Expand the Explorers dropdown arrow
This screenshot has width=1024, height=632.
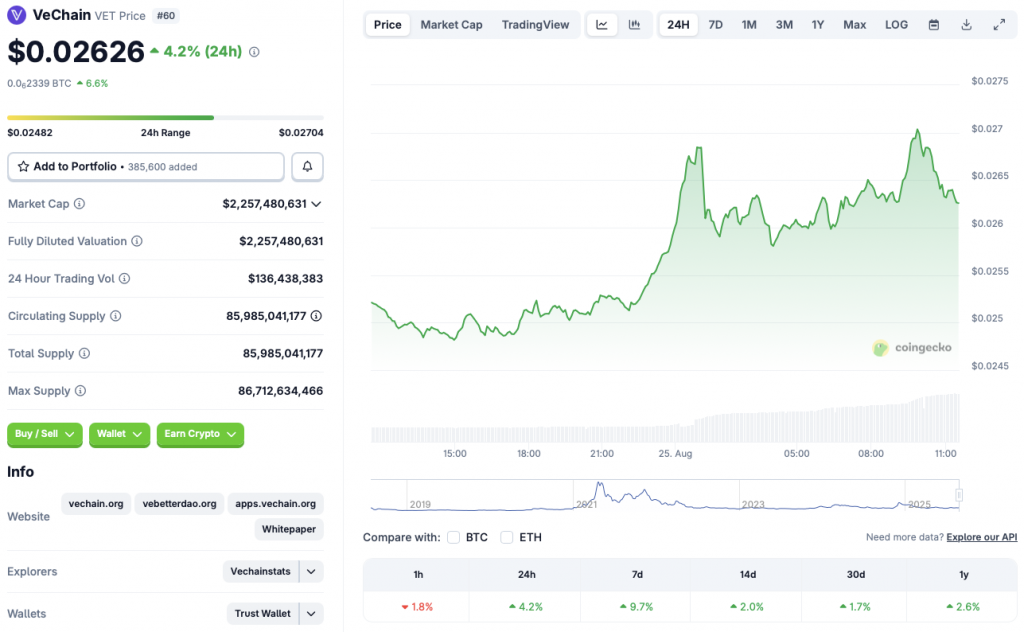pos(312,572)
